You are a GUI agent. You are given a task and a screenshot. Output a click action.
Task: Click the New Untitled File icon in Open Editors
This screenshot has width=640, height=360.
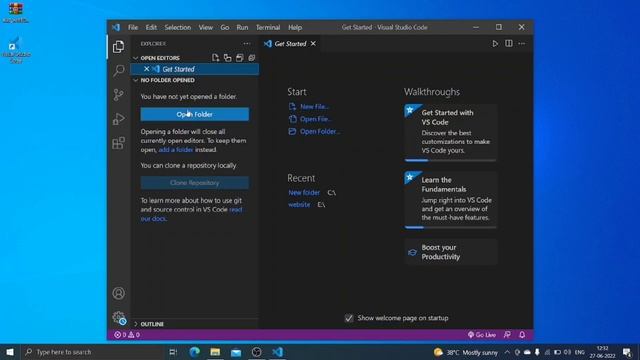[215, 58]
